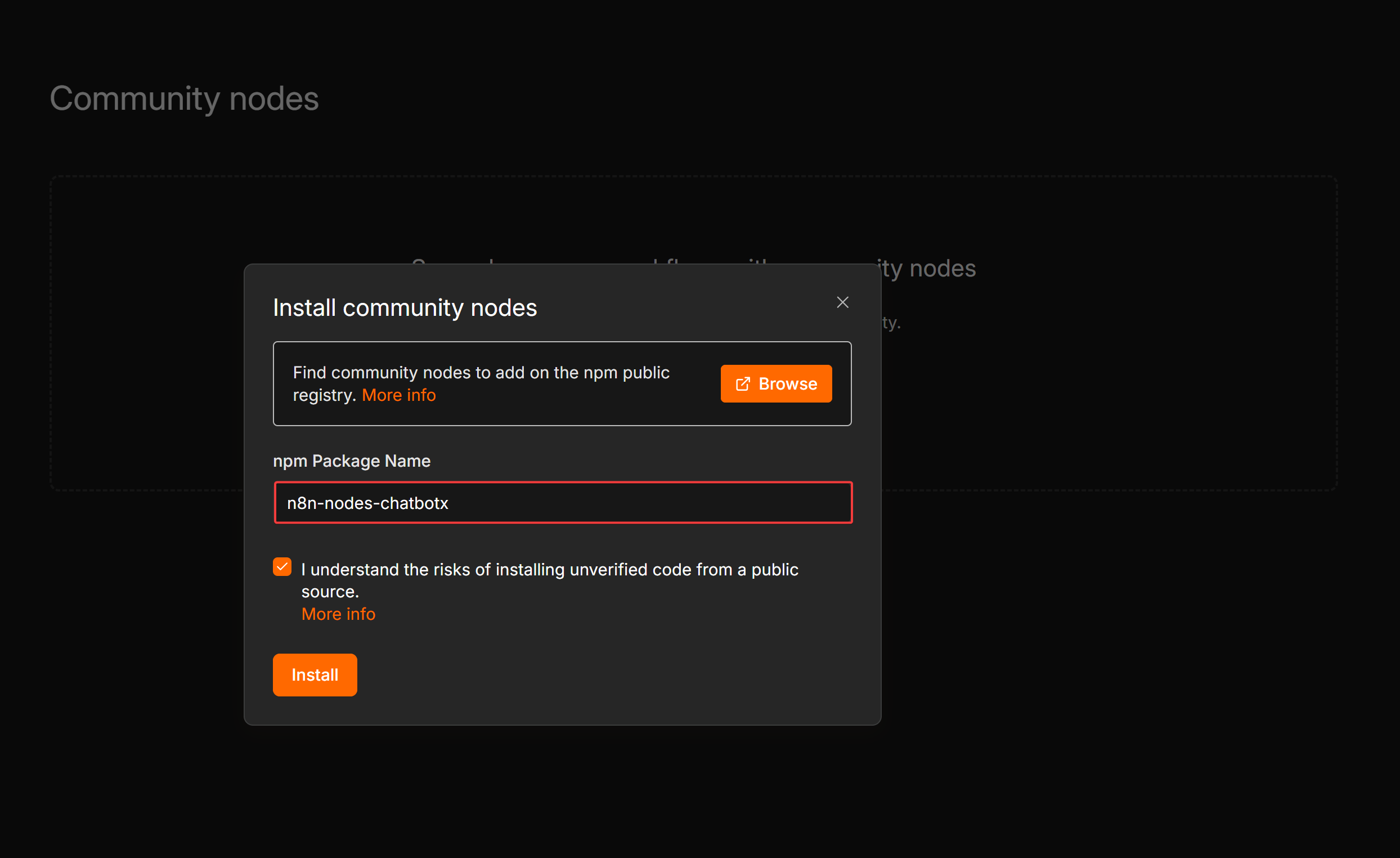Click the Browse button to open npm registry

pos(776,384)
